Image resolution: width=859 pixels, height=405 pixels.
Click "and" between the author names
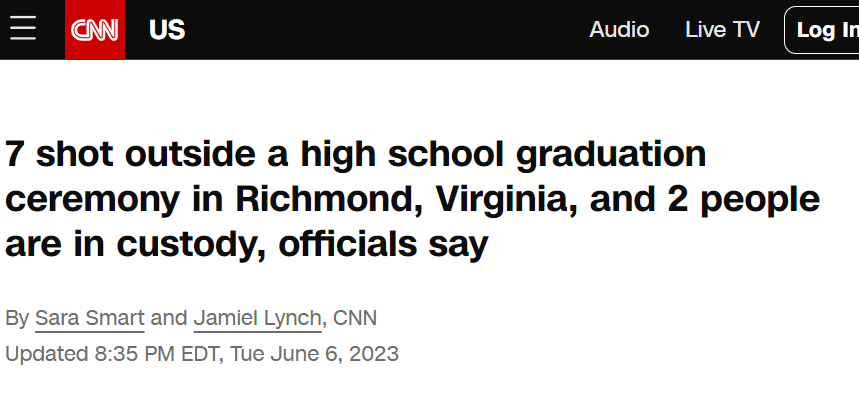169,319
